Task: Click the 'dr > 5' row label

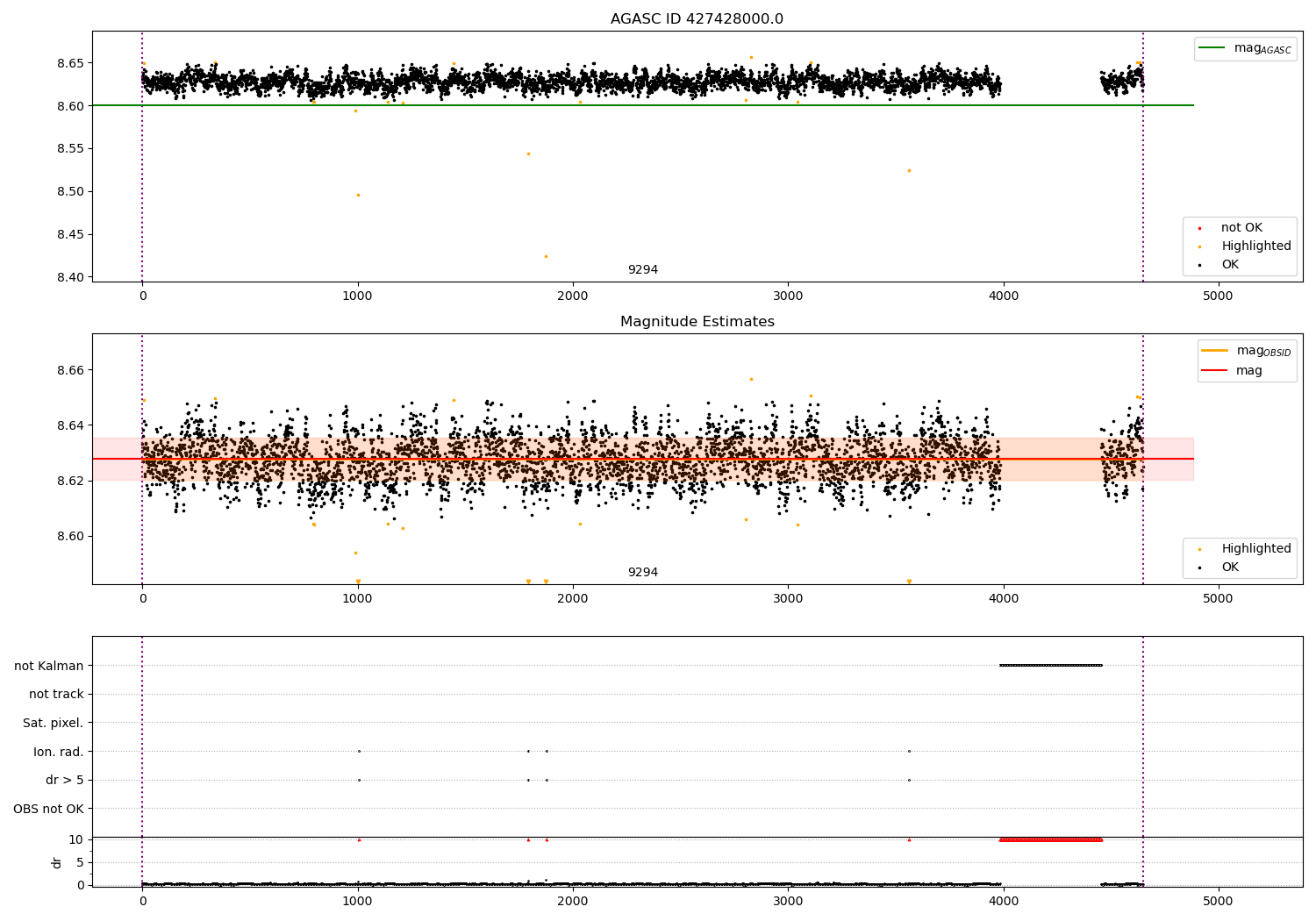Action: [65, 780]
